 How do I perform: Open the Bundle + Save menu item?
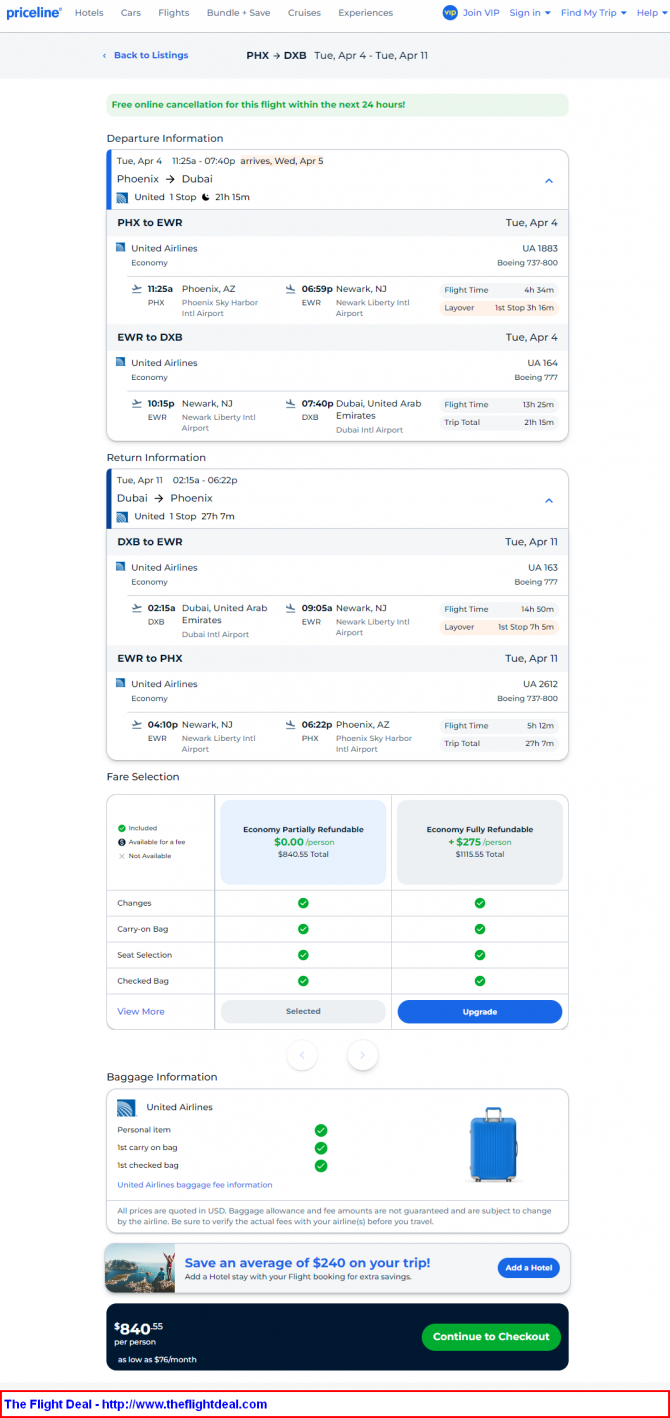238,13
